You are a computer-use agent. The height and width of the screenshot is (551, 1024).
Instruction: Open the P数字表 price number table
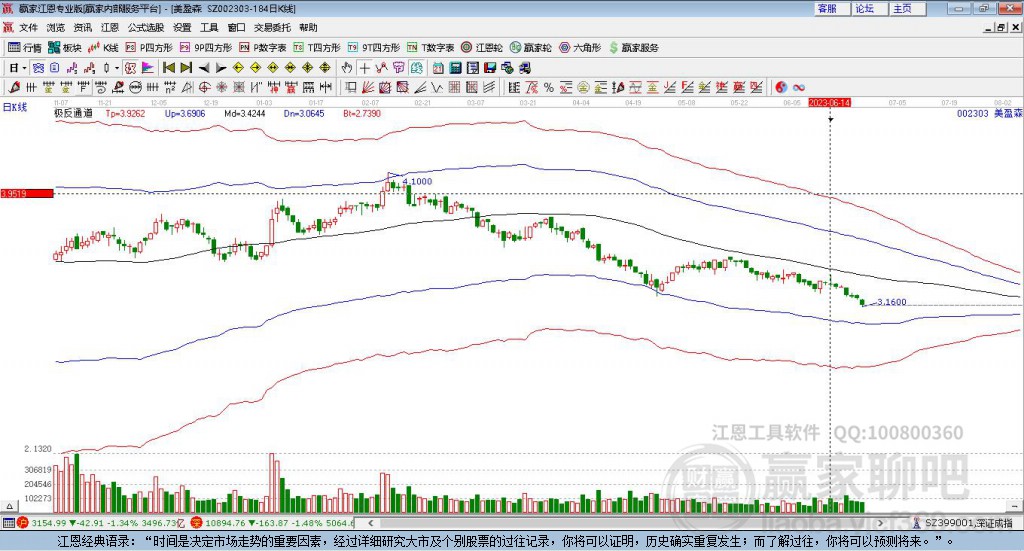[263, 48]
